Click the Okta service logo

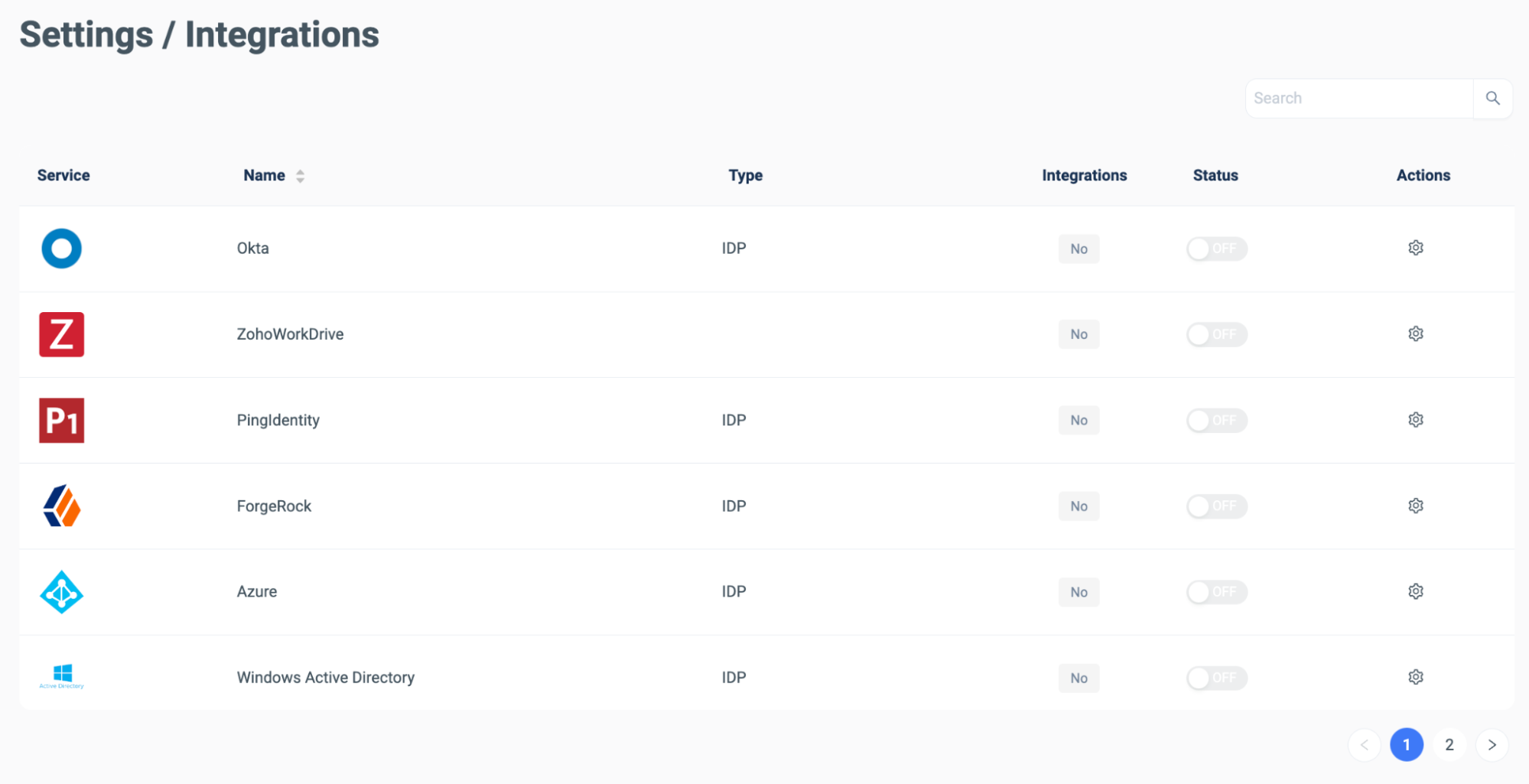[x=61, y=249]
